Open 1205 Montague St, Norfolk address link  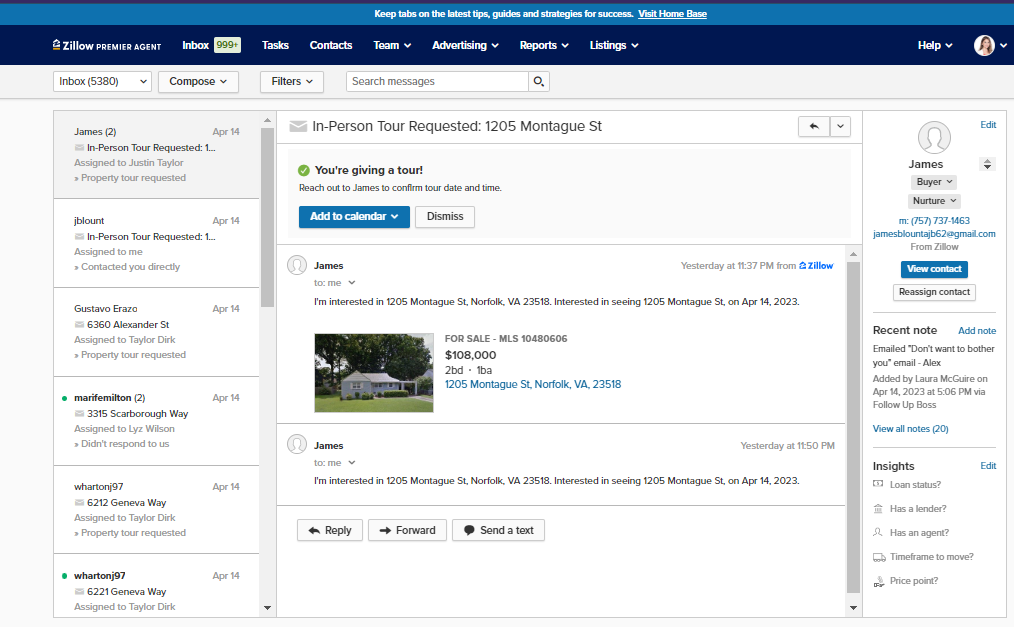click(x=533, y=384)
